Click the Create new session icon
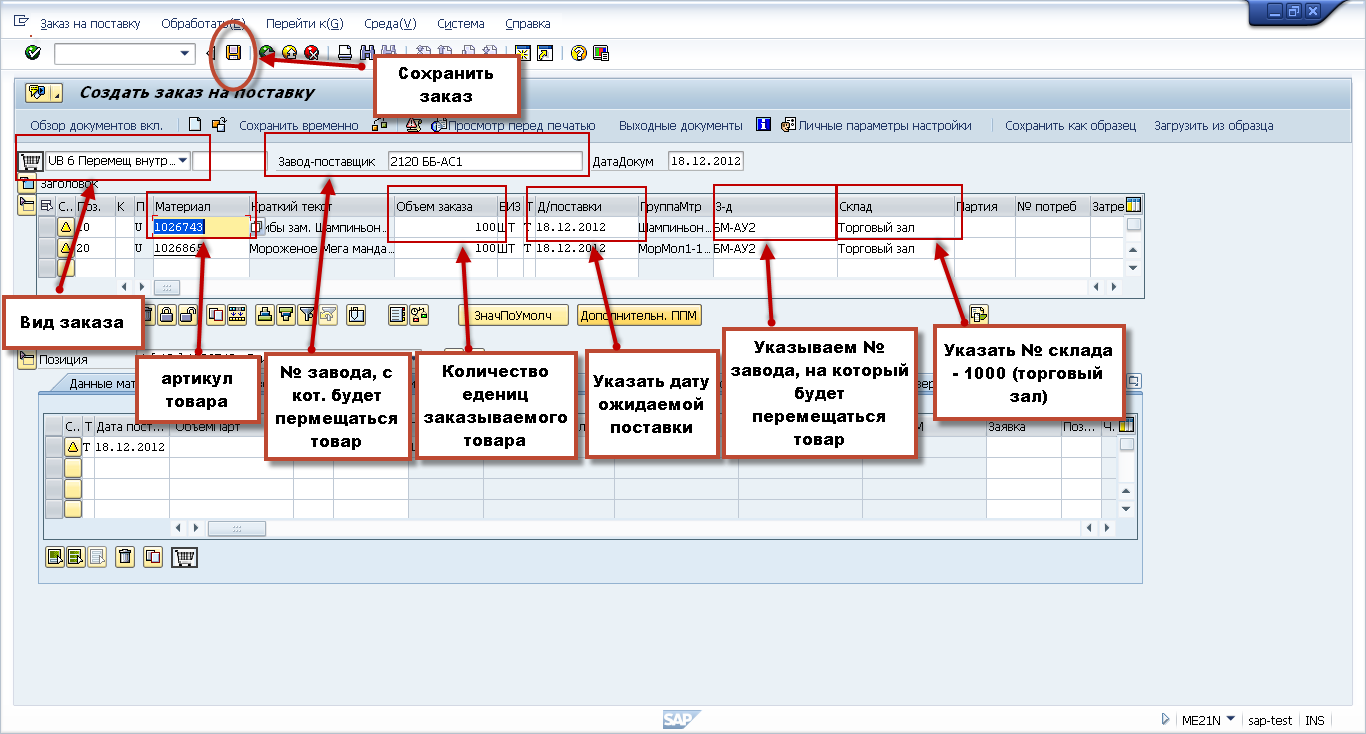The height and width of the screenshot is (734, 1366). pyautogui.click(x=522, y=53)
